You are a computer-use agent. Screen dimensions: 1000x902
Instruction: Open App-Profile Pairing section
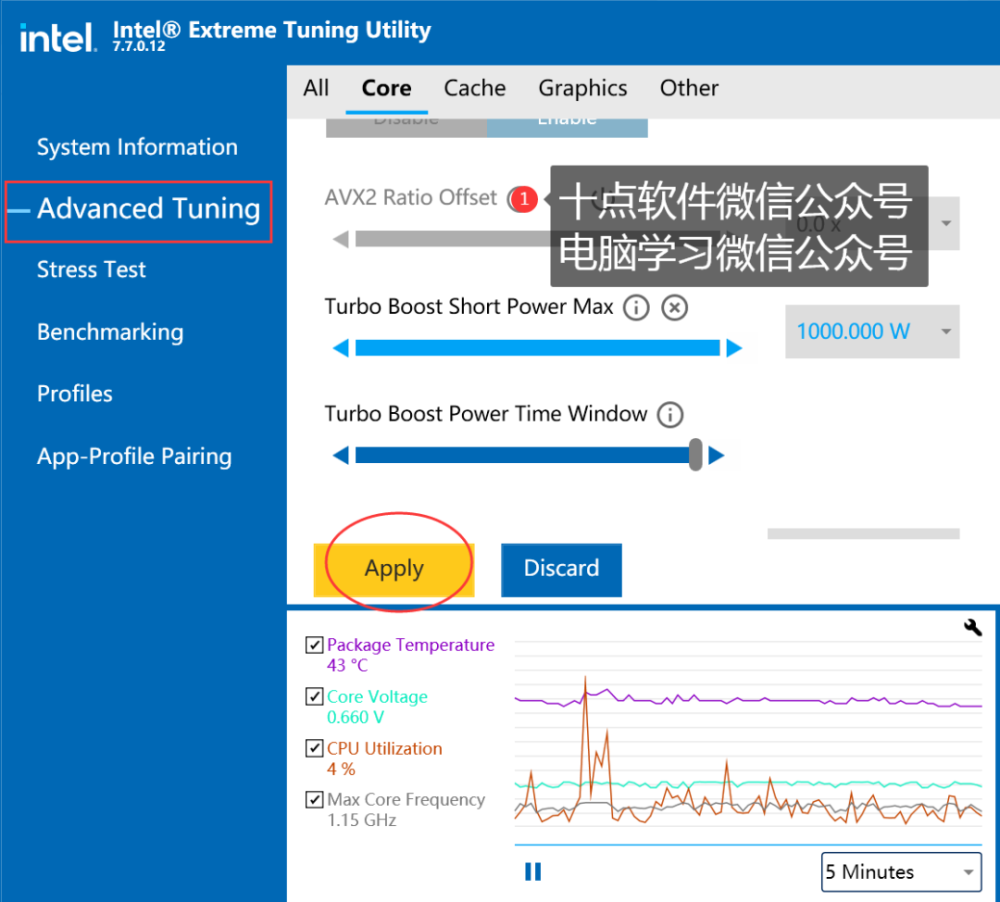134,456
